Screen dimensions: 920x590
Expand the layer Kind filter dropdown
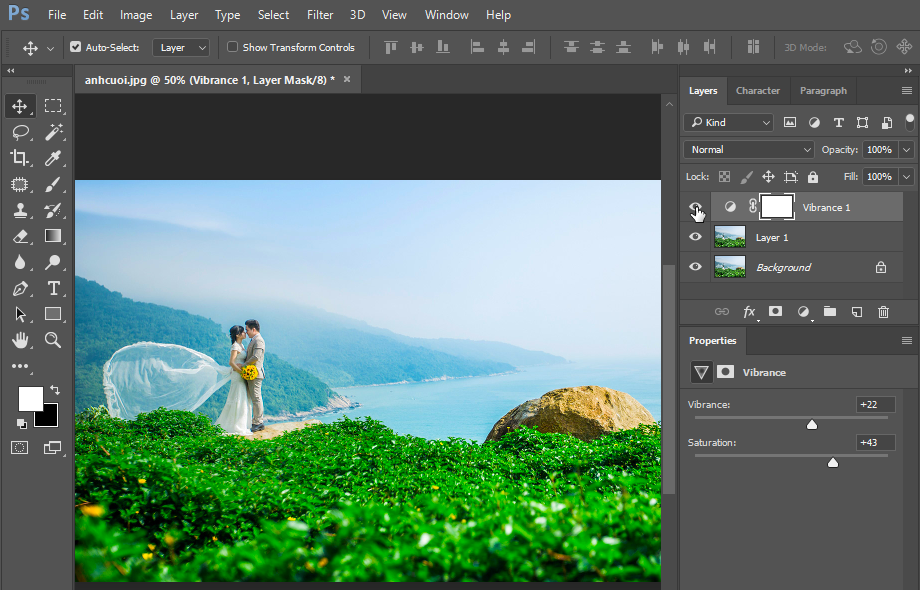728,122
